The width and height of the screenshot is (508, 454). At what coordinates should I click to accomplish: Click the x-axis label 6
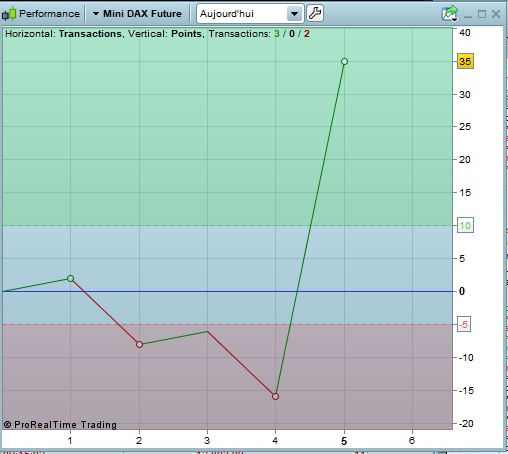[412, 441]
